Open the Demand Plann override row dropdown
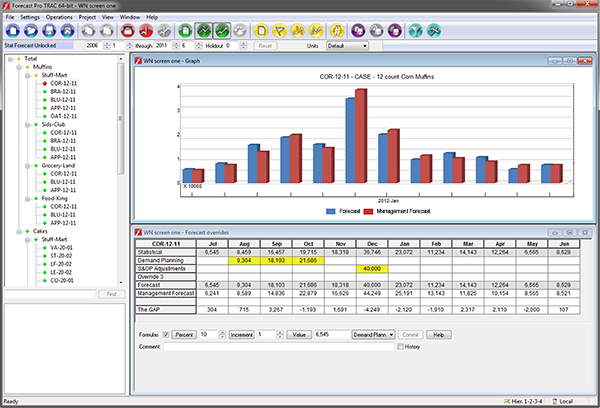 point(373,335)
